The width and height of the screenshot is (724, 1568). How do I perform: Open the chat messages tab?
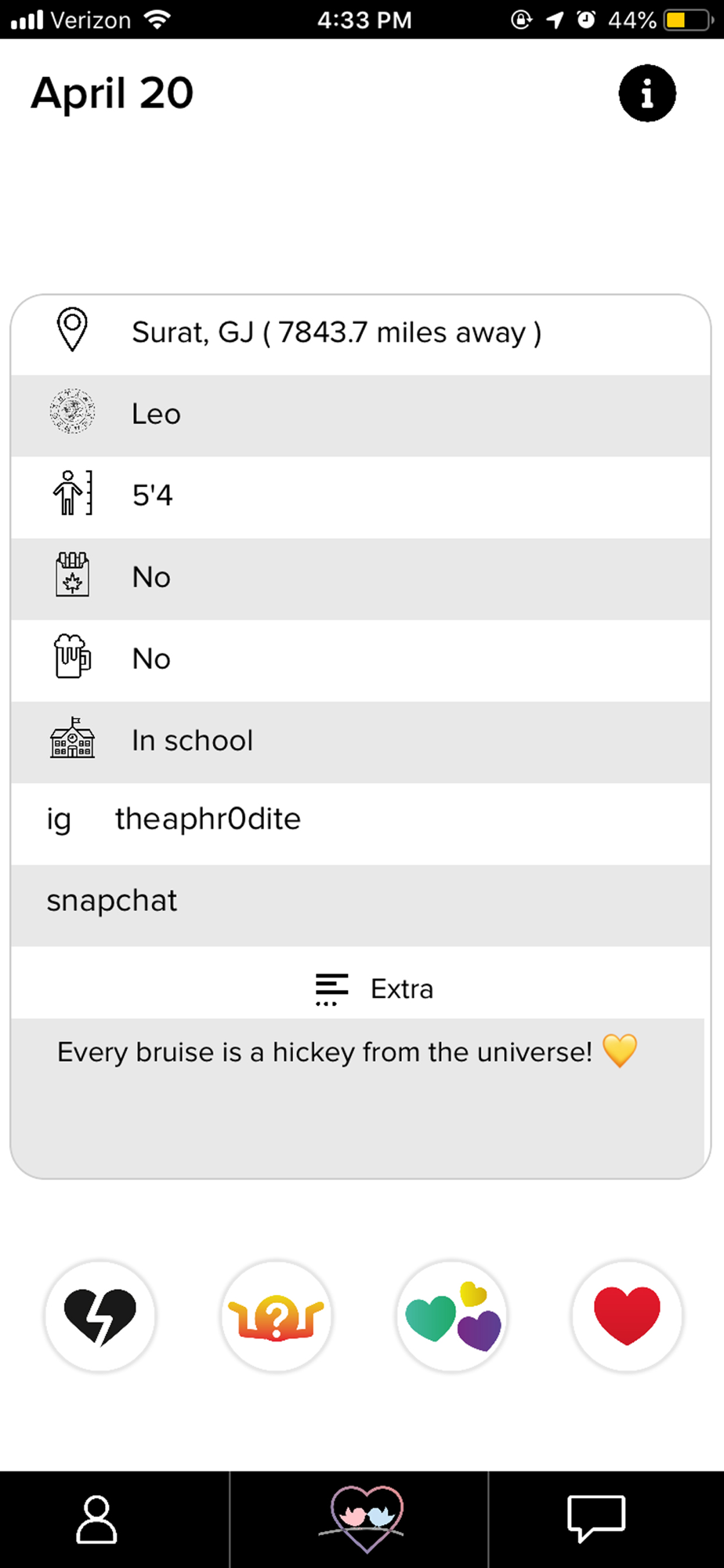pos(596,1519)
